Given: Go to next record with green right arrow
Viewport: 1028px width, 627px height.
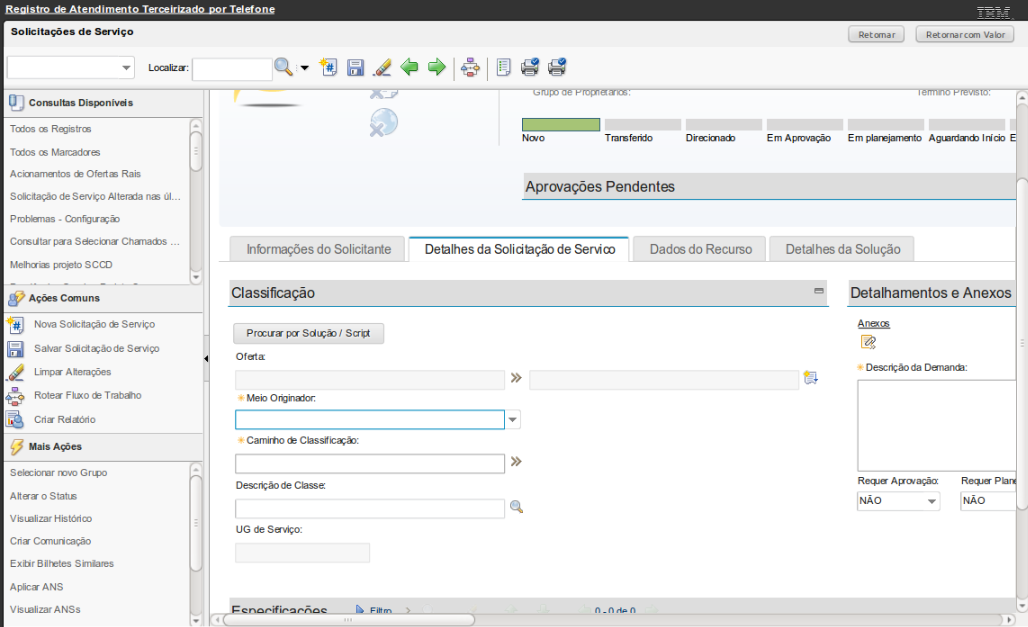Looking at the screenshot, I should click(436, 67).
